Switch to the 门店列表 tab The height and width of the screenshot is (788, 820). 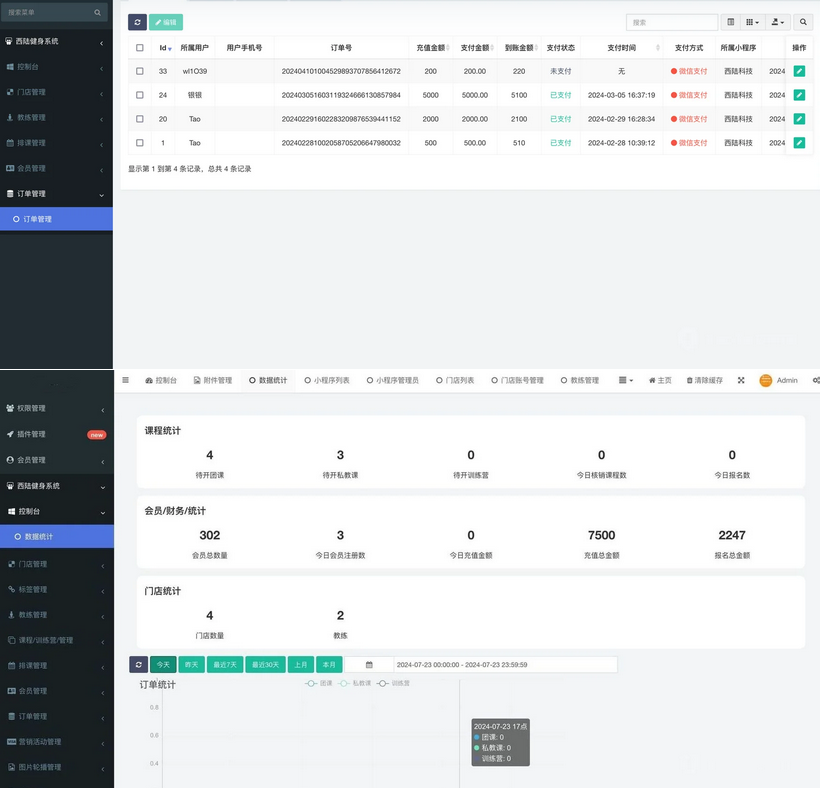point(455,380)
